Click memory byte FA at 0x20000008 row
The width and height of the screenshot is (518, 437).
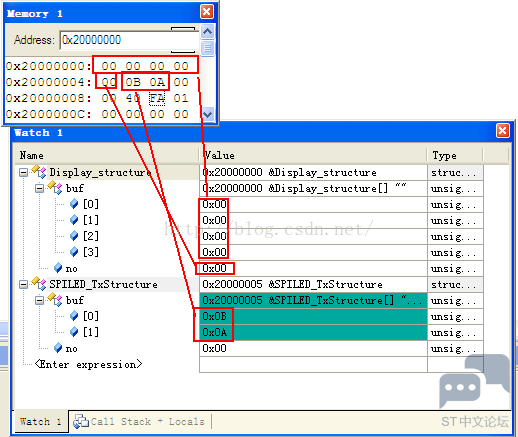point(157,98)
